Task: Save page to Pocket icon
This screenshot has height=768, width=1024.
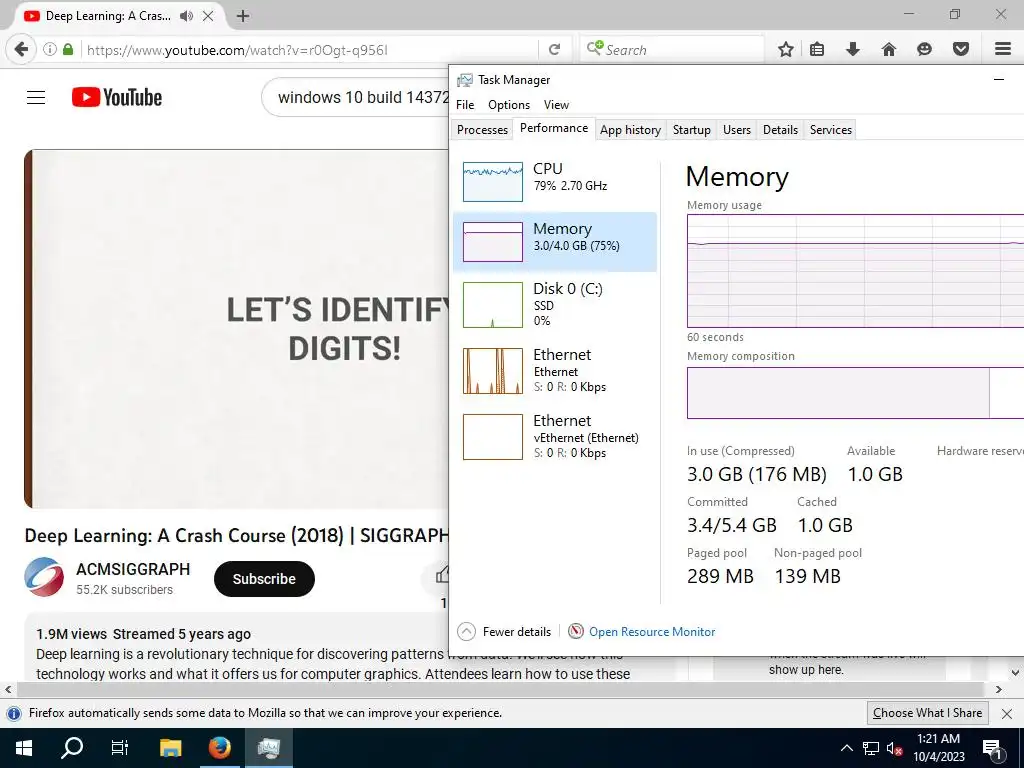Action: (960, 49)
